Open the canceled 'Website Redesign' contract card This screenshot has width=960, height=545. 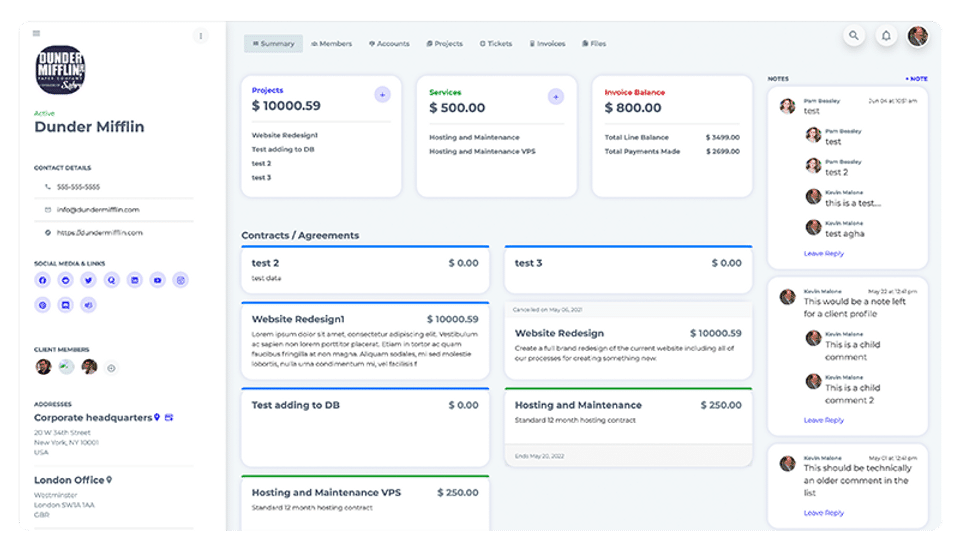pyautogui.click(x=628, y=340)
